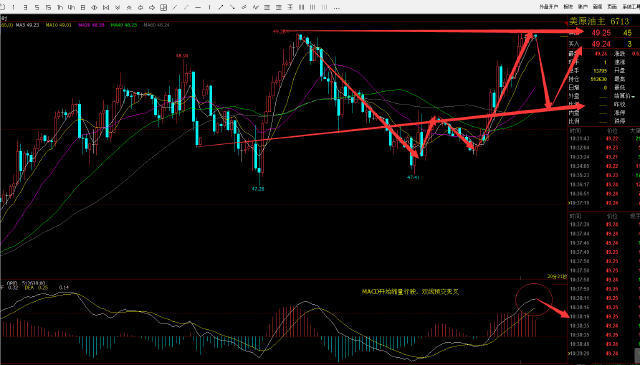Expand the toolbar's more options ellipsis
Image resolution: width=640 pixels, height=365 pixels.
click(x=336, y=8)
